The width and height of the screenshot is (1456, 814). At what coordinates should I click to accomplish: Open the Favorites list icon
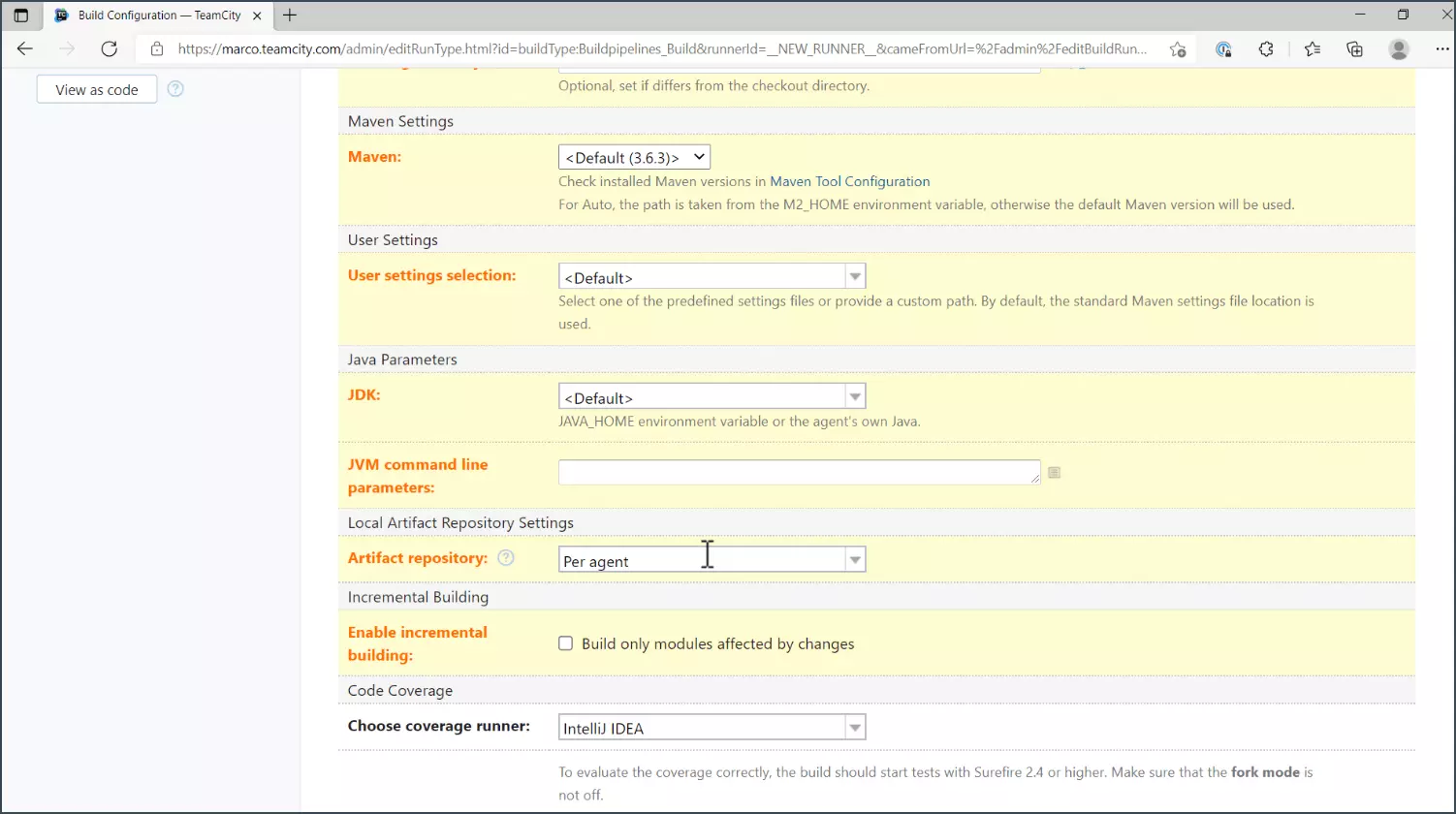tap(1312, 49)
